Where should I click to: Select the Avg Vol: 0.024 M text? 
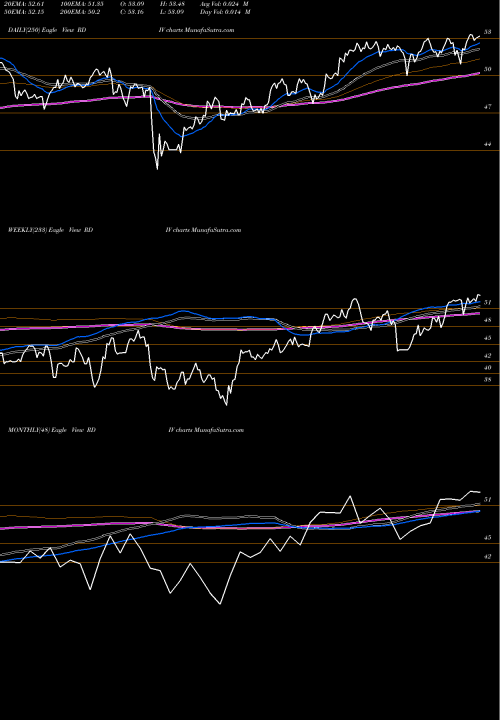click(225, 4)
